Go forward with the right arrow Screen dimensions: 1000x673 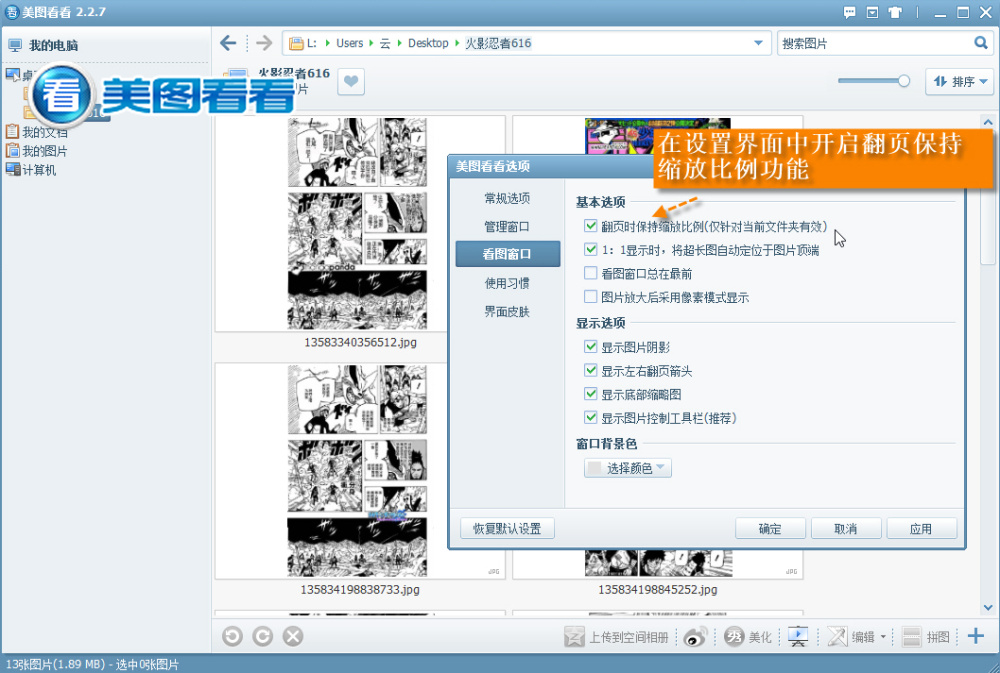(264, 43)
